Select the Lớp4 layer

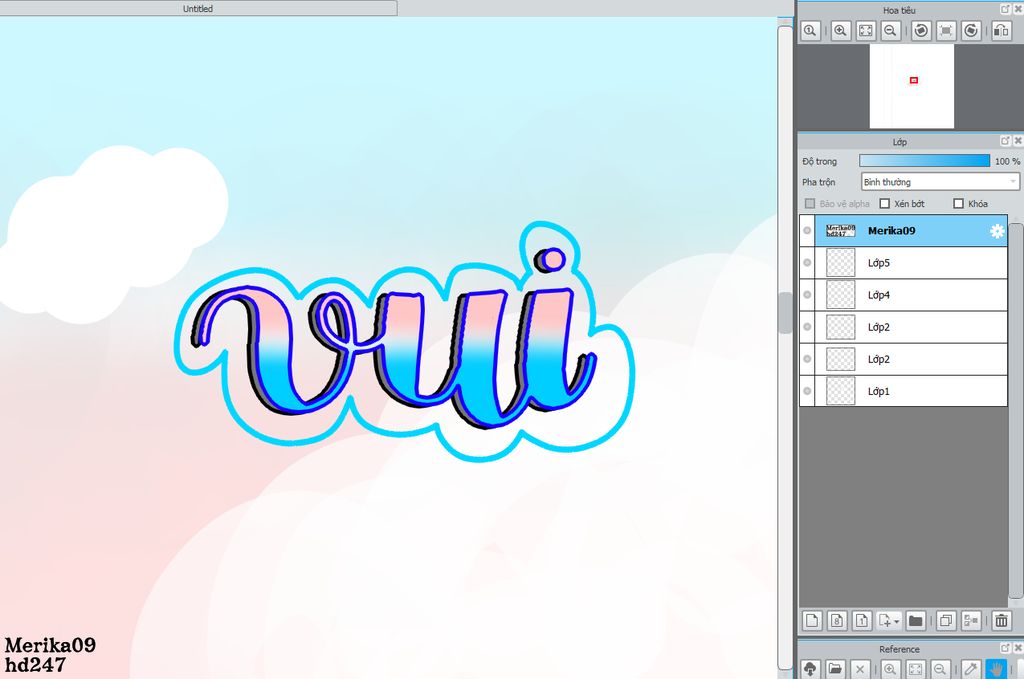click(904, 294)
